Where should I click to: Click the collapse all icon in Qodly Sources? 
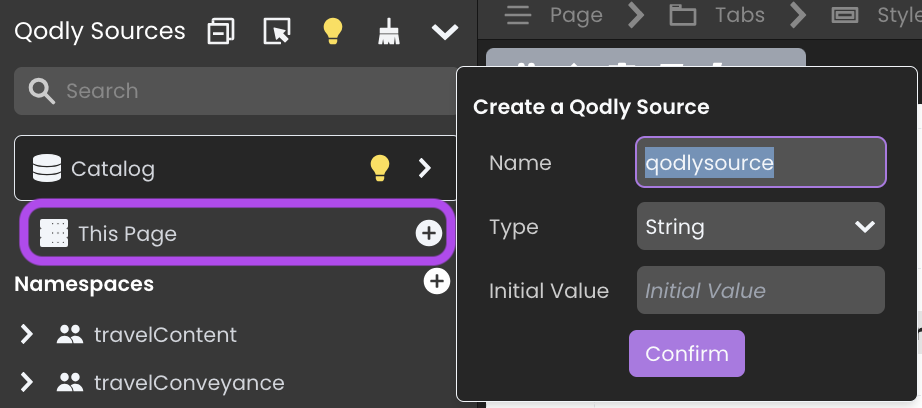221,31
